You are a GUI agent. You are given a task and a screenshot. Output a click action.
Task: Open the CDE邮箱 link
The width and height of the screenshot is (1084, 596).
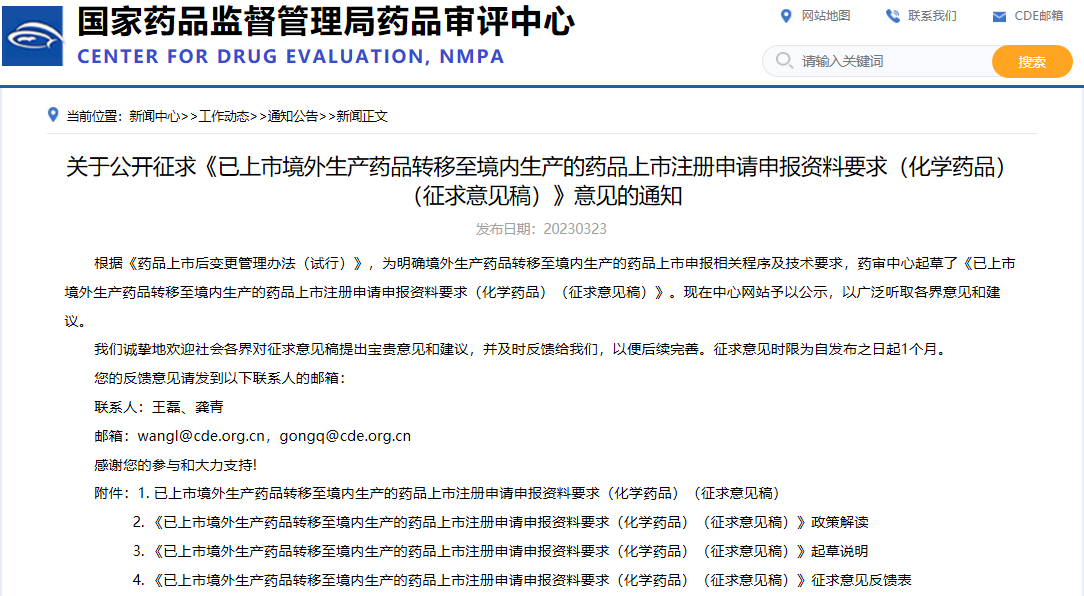coord(1039,16)
